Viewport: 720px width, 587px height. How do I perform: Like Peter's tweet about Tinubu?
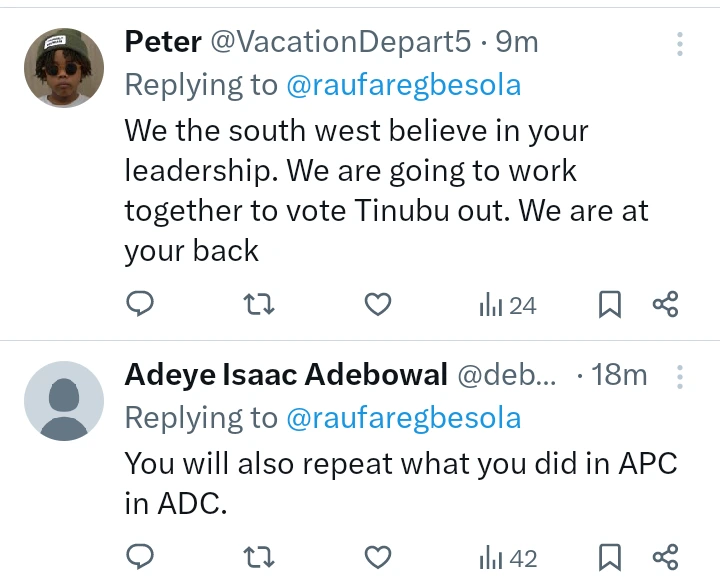click(x=377, y=304)
